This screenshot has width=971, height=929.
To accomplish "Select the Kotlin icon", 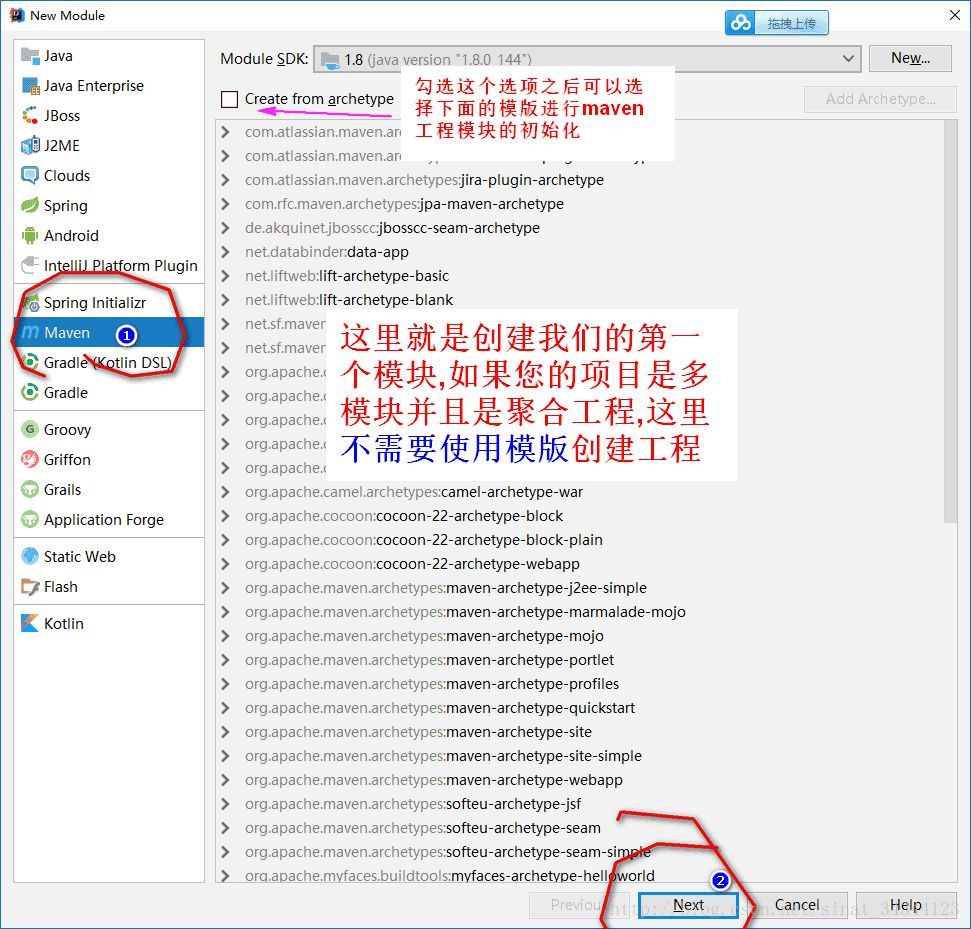I will (30, 623).
